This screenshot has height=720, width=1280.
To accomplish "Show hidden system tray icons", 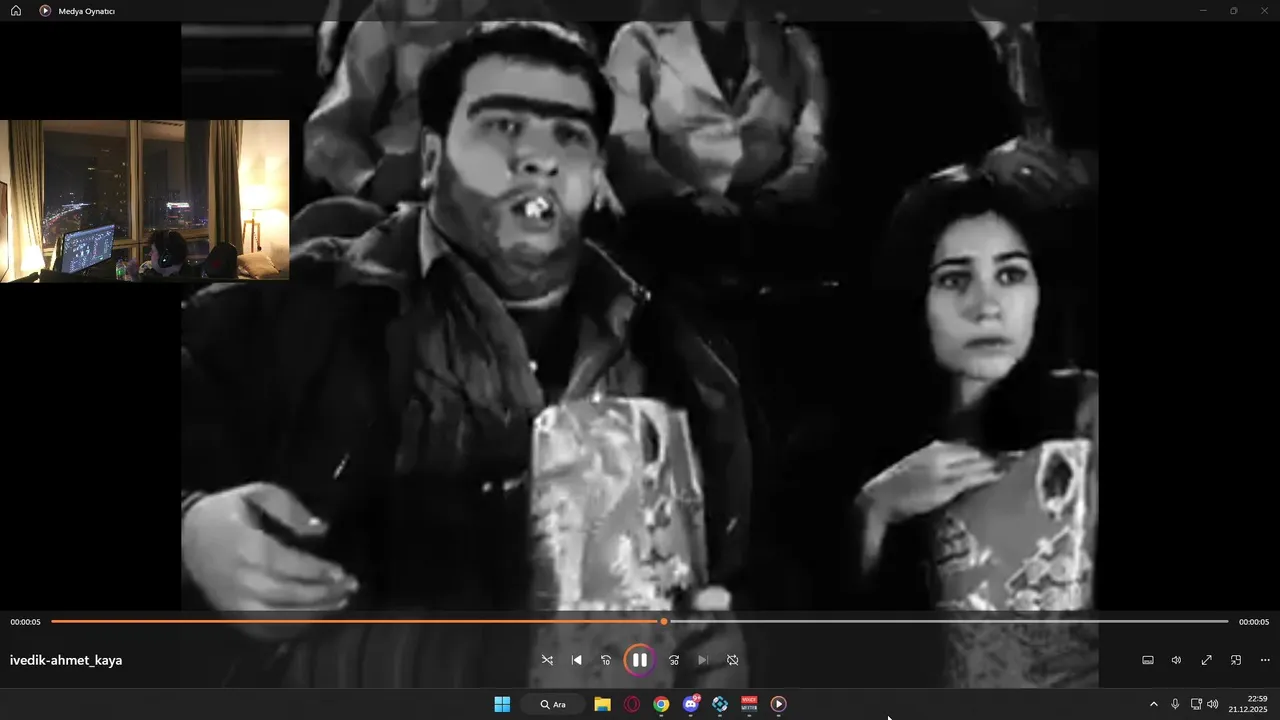I will click(x=1153, y=704).
